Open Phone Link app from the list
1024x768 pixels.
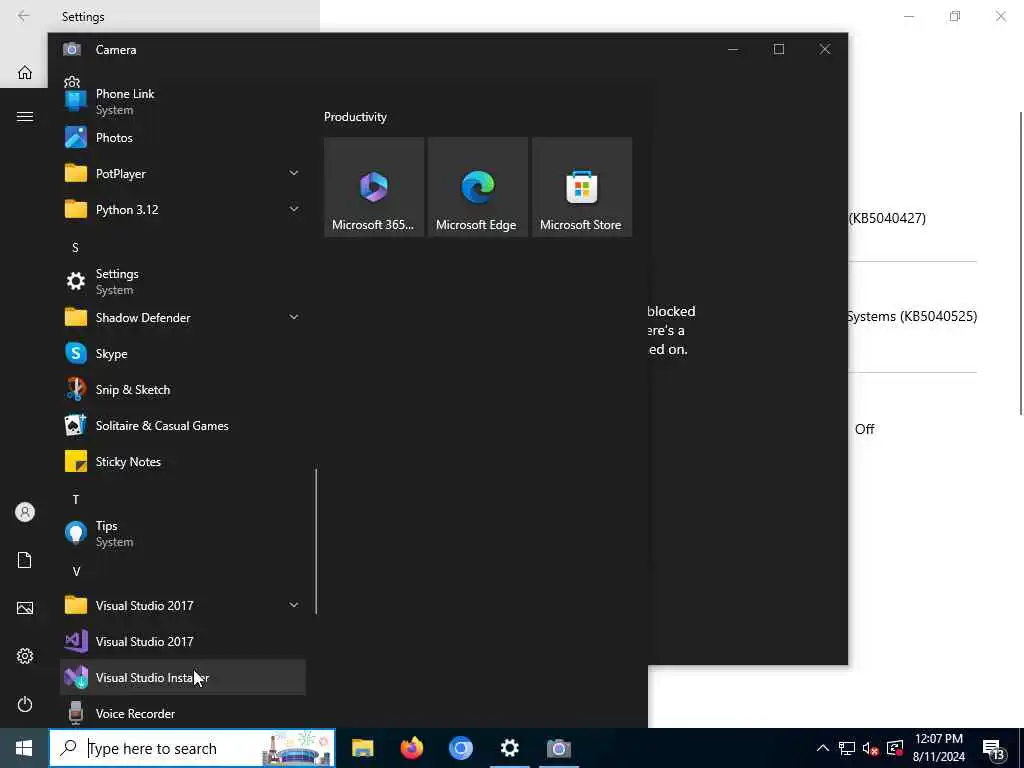pyautogui.click(x=182, y=101)
